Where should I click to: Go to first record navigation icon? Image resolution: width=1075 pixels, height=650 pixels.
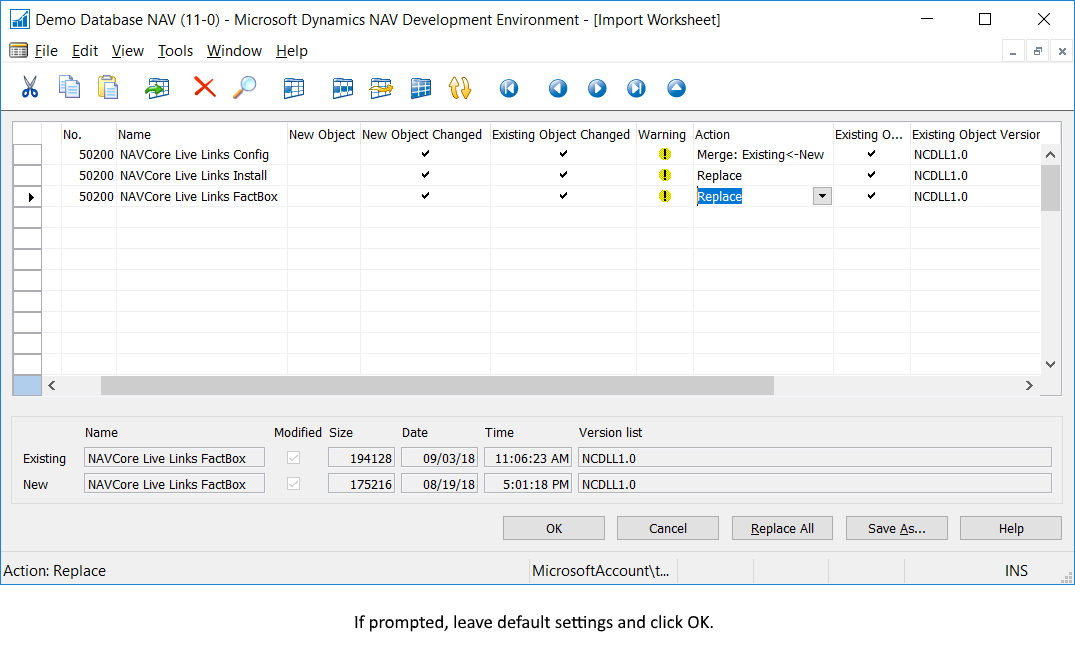pyautogui.click(x=509, y=89)
